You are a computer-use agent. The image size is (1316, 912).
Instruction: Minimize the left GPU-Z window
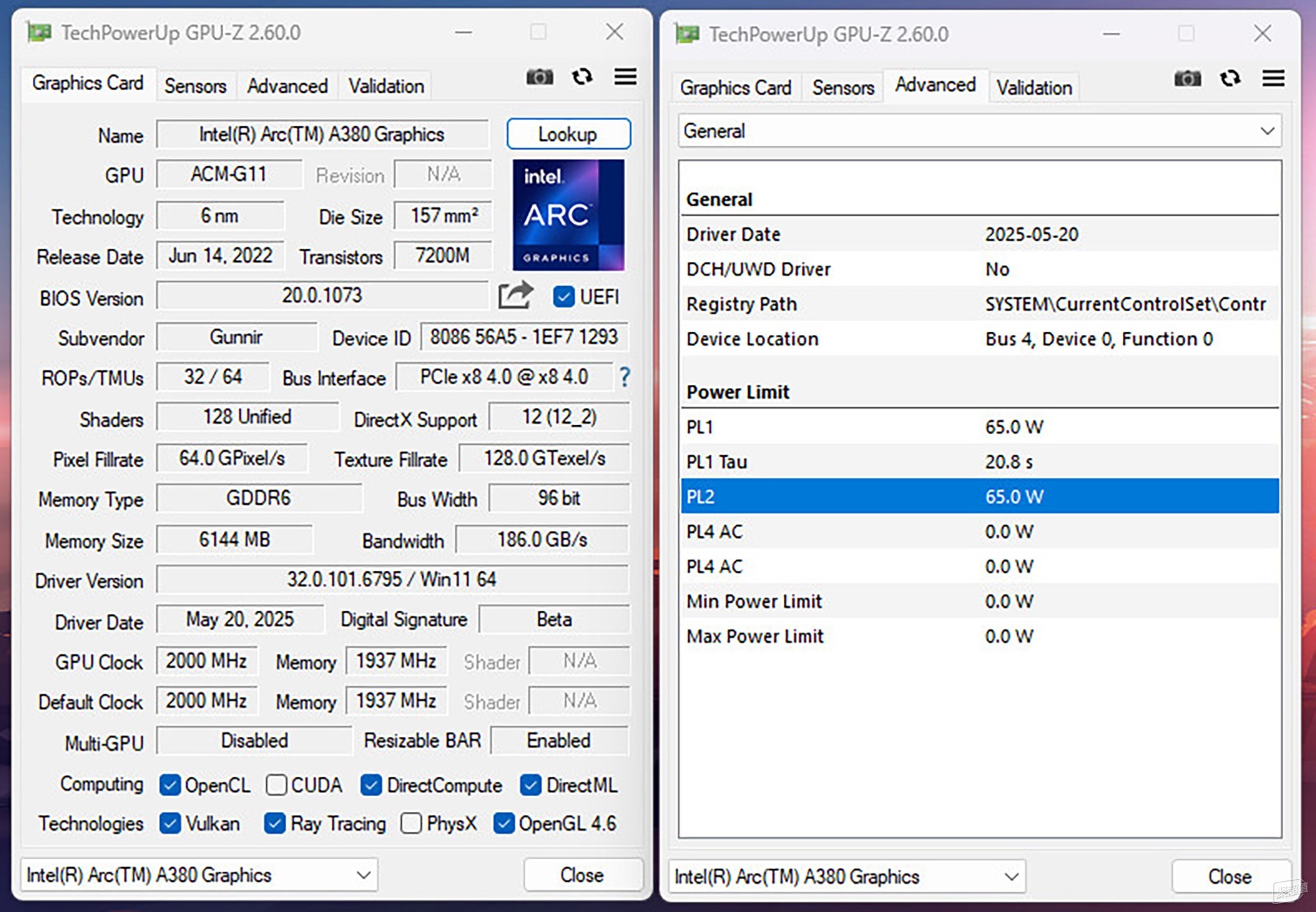(x=464, y=32)
